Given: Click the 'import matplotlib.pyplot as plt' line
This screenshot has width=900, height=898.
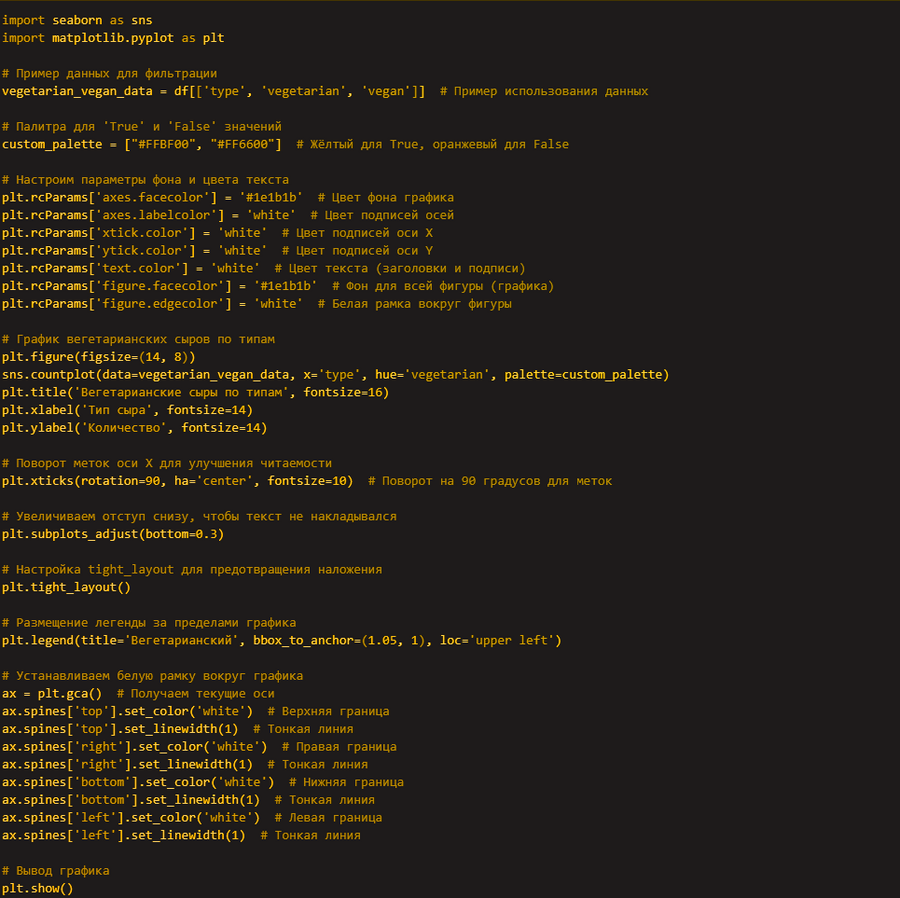Looking at the screenshot, I should (x=113, y=38).
